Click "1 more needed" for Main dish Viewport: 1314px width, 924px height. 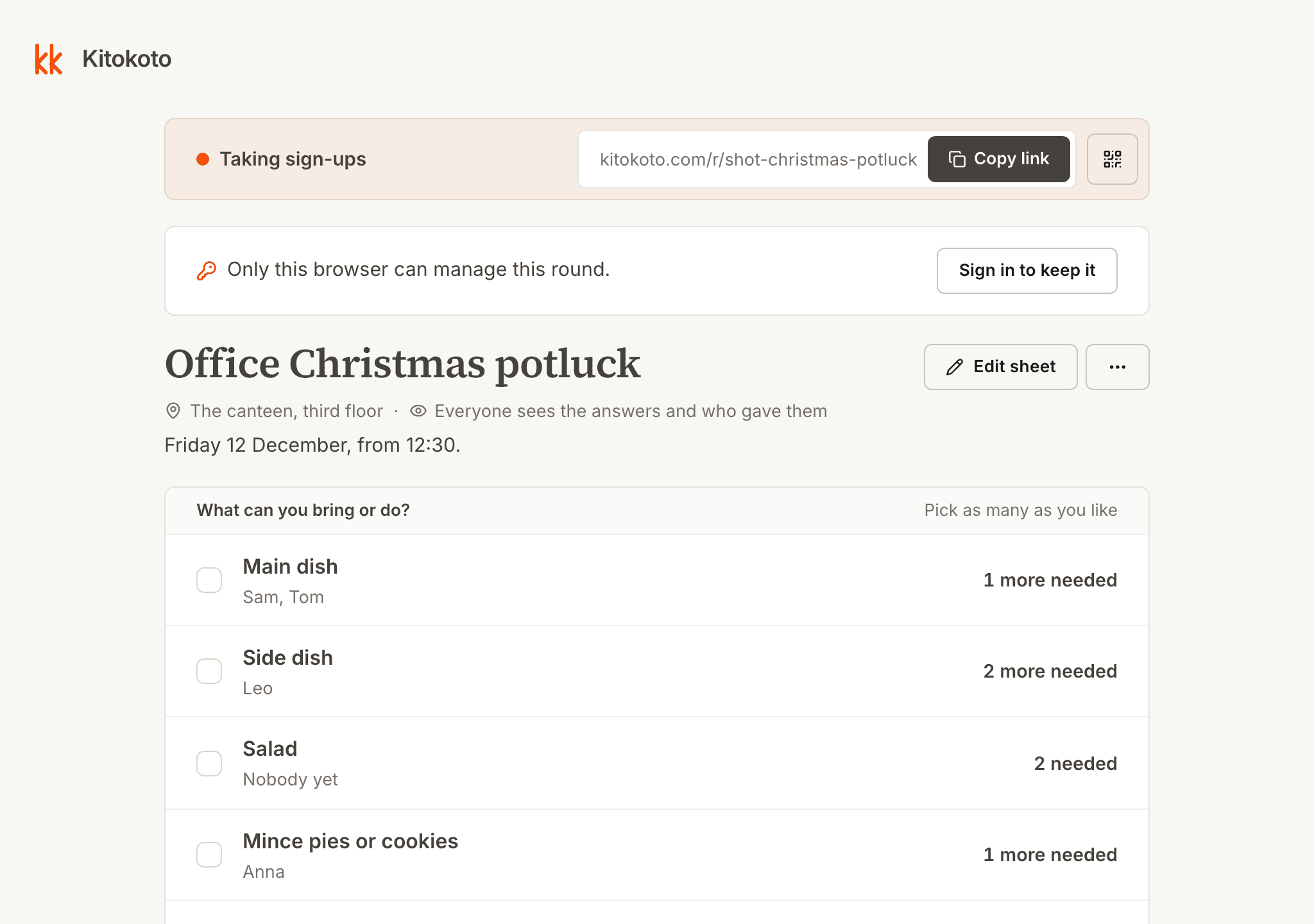click(1050, 580)
